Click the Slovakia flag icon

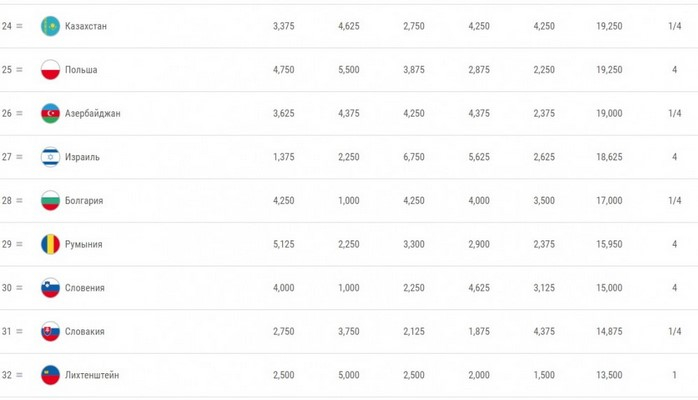[50, 332]
